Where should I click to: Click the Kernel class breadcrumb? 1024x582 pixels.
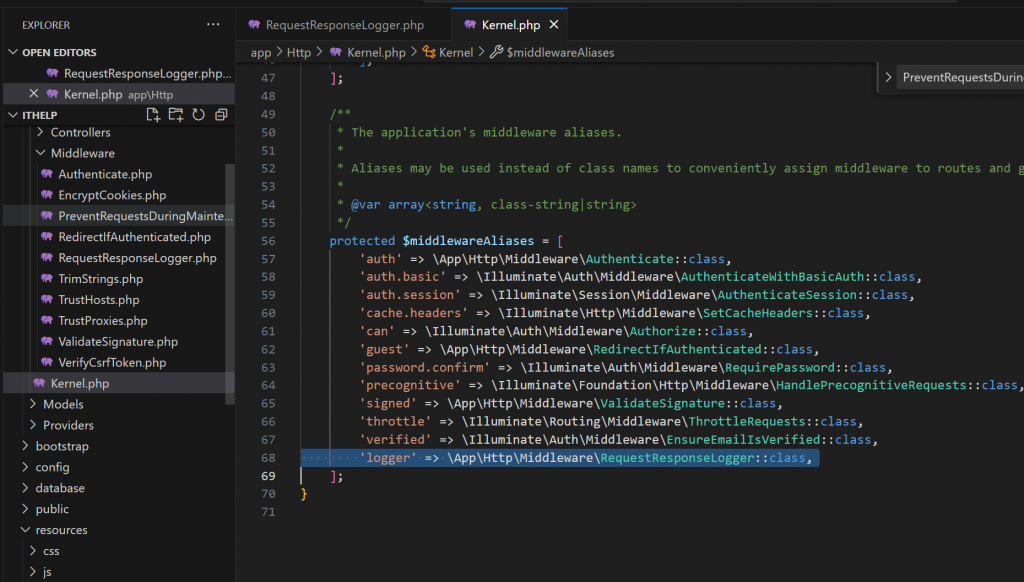click(456, 52)
